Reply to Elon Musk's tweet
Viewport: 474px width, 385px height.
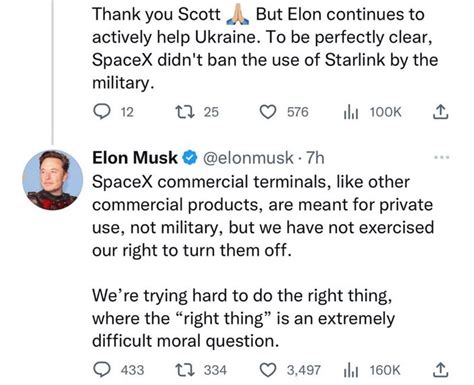[101, 370]
